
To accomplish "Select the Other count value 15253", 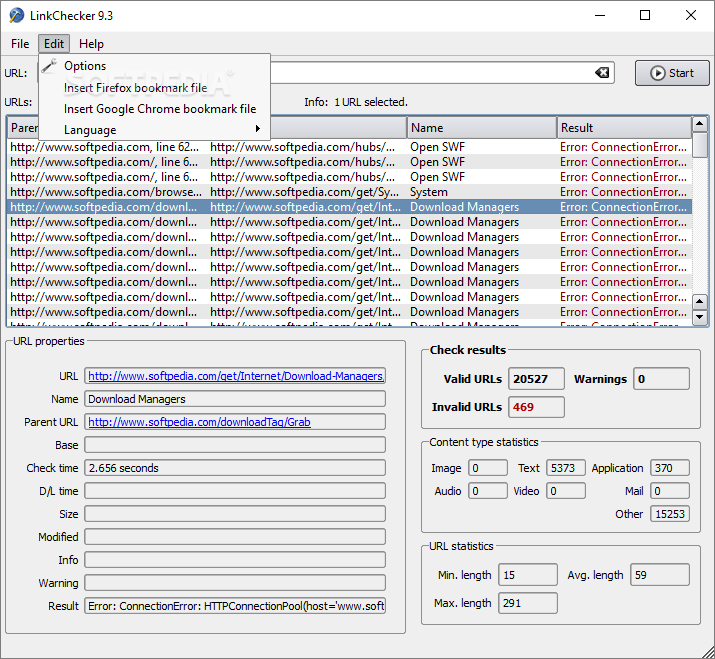I will click(x=670, y=514).
